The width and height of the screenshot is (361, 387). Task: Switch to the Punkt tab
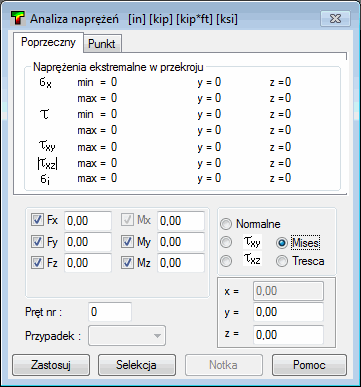point(102,44)
